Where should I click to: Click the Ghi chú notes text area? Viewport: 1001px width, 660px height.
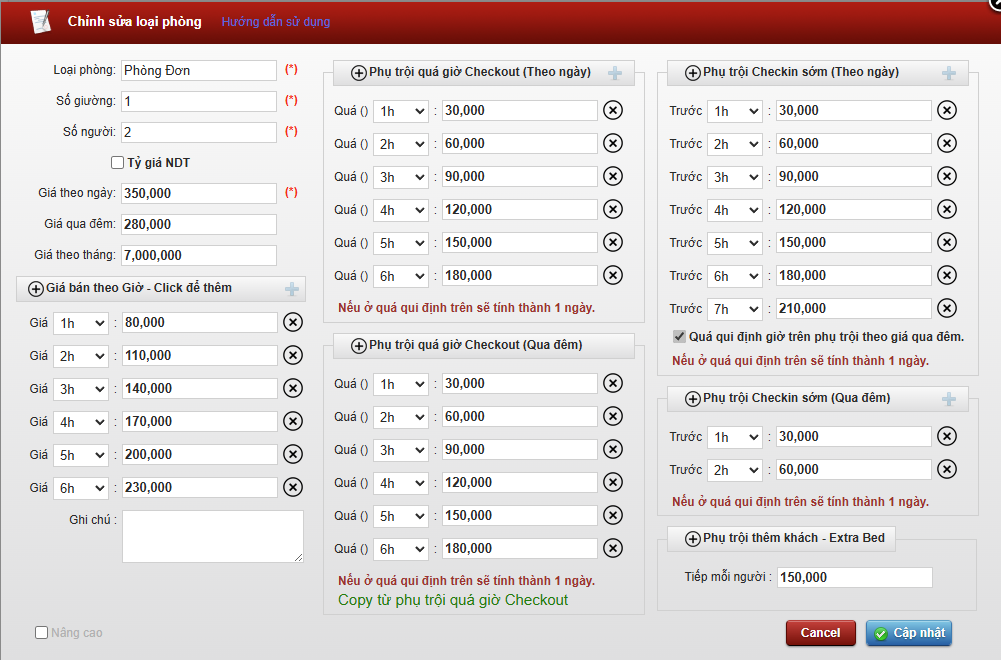tap(212, 536)
